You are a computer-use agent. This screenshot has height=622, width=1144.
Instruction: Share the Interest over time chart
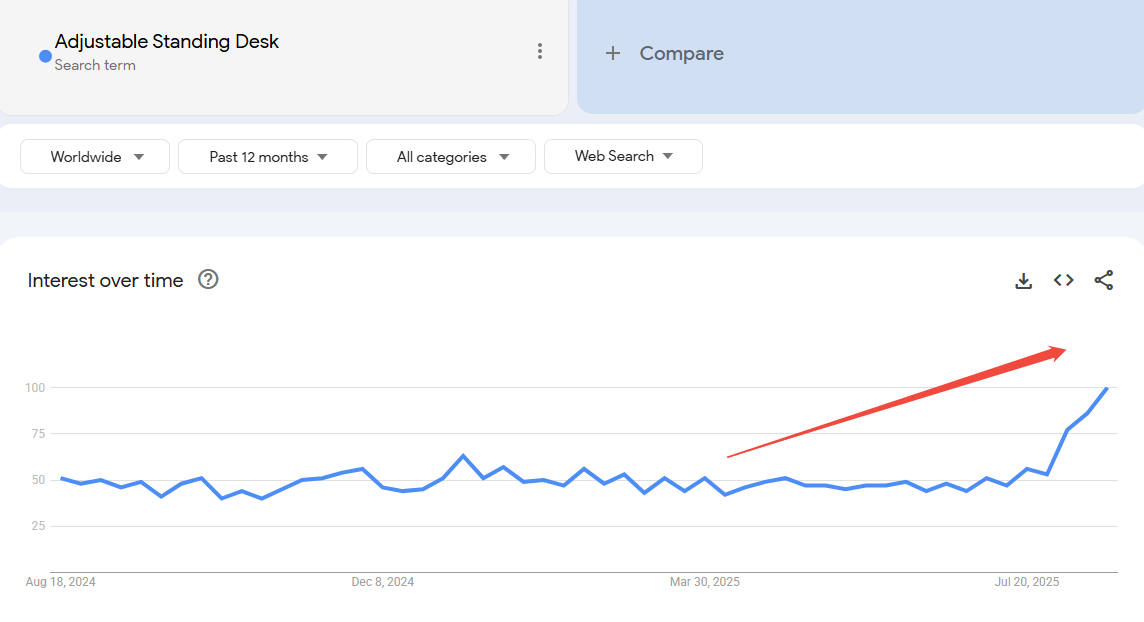[1104, 280]
